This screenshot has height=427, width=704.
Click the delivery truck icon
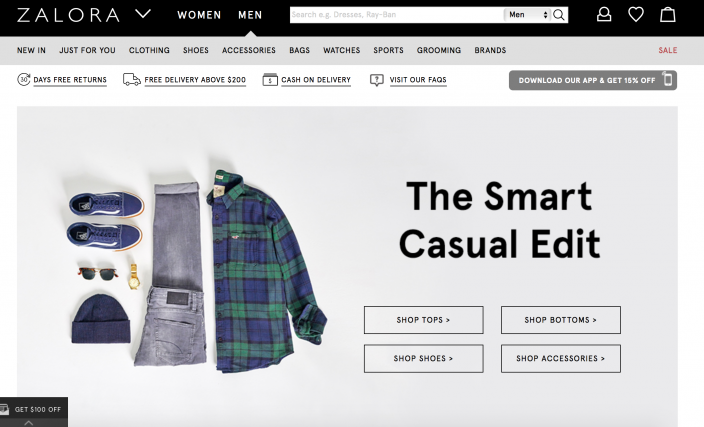tap(132, 79)
